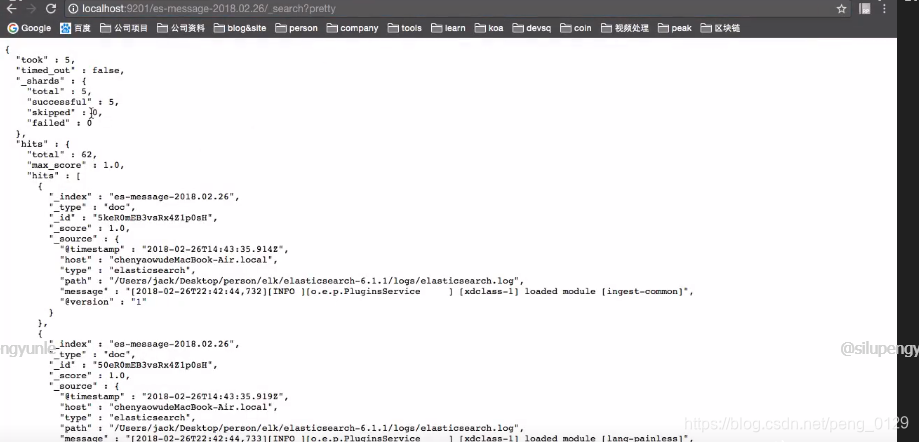Open the peak bookmark folder

pos(675,28)
